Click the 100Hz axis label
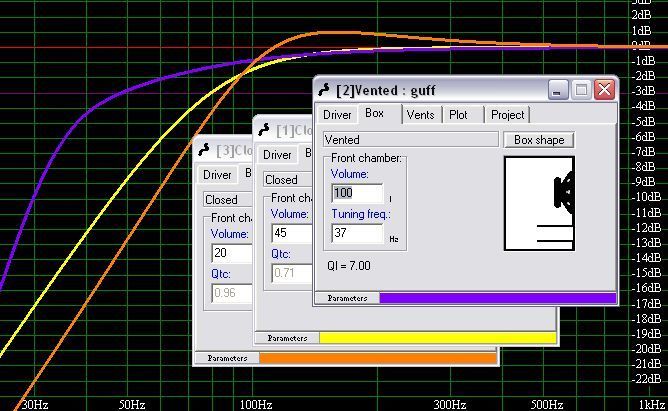The image size is (668, 411). (x=256, y=404)
